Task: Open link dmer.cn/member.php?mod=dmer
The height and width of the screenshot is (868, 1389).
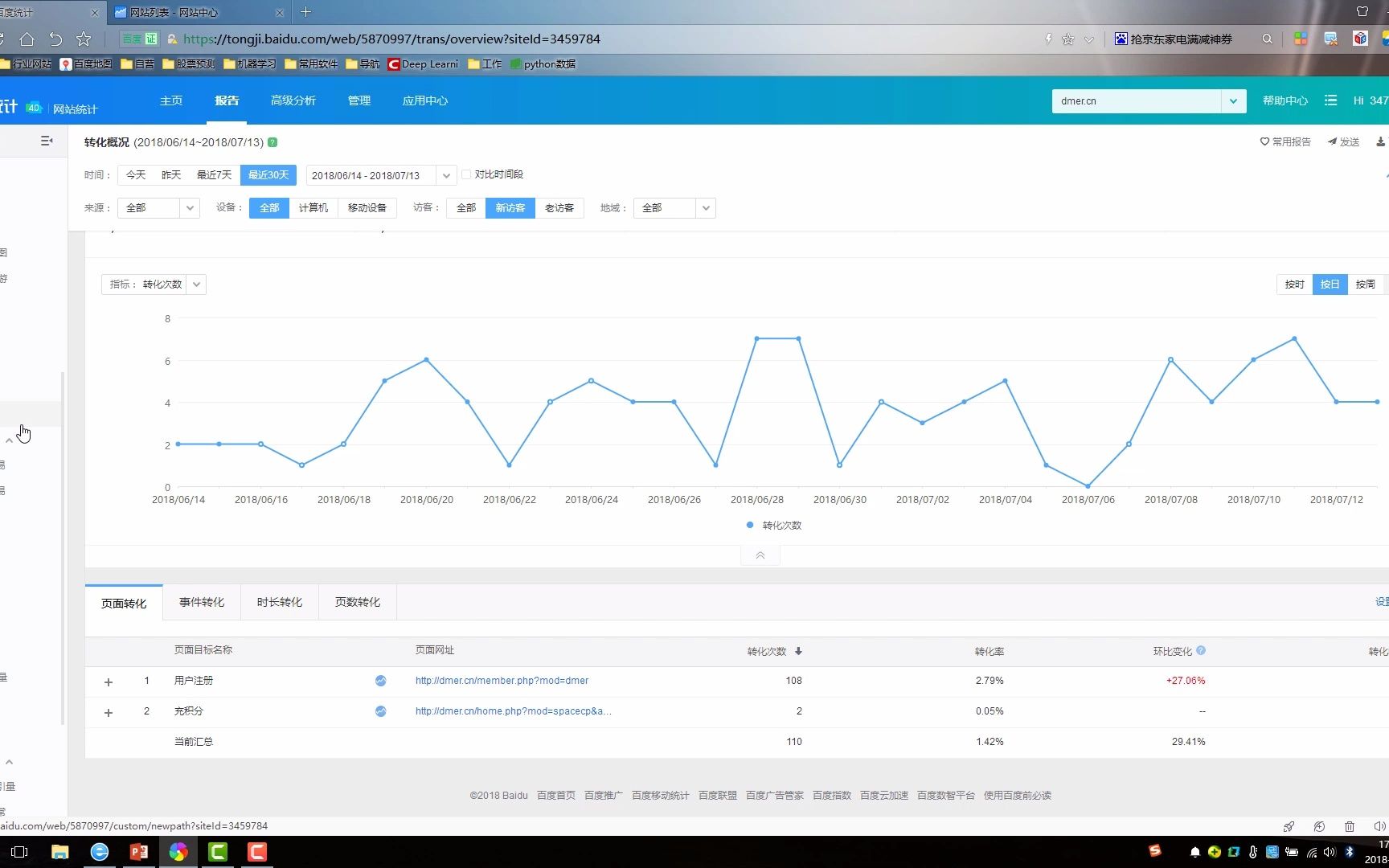Action: pos(502,681)
